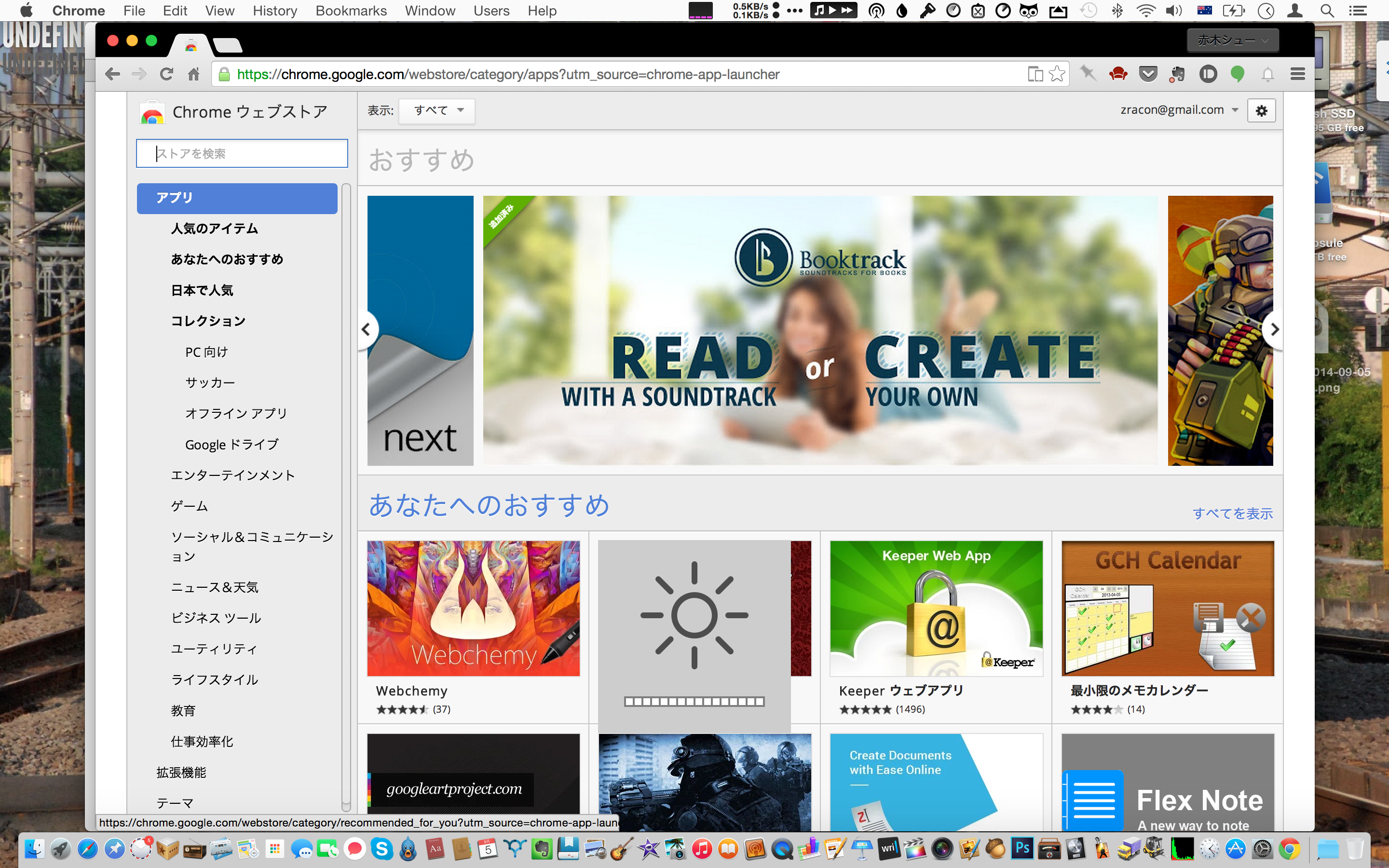
Task: Open 拡張機能 section in sidebar
Action: (x=181, y=773)
